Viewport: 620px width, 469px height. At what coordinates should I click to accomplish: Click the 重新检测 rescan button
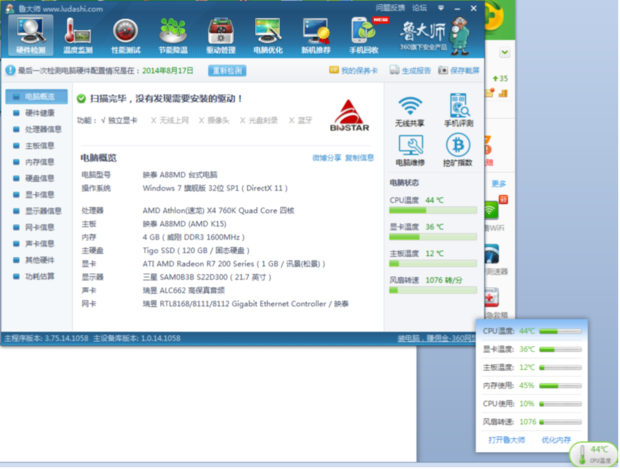[x=227, y=70]
